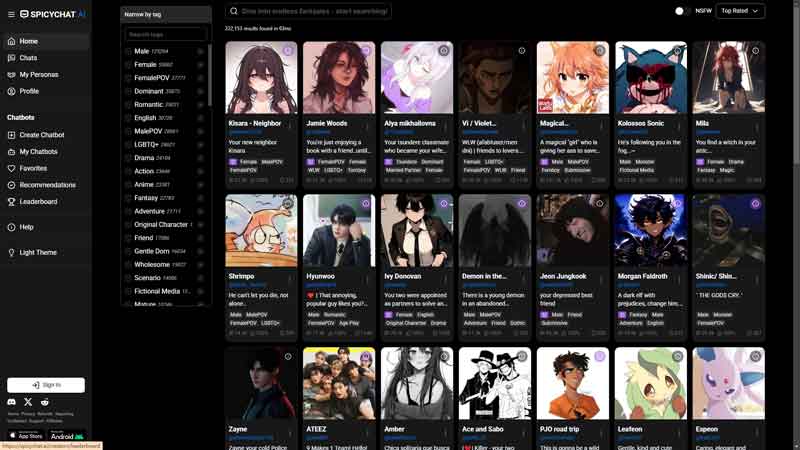Open the Demon in the... character thumbnail
800x450 pixels.
click(494, 231)
